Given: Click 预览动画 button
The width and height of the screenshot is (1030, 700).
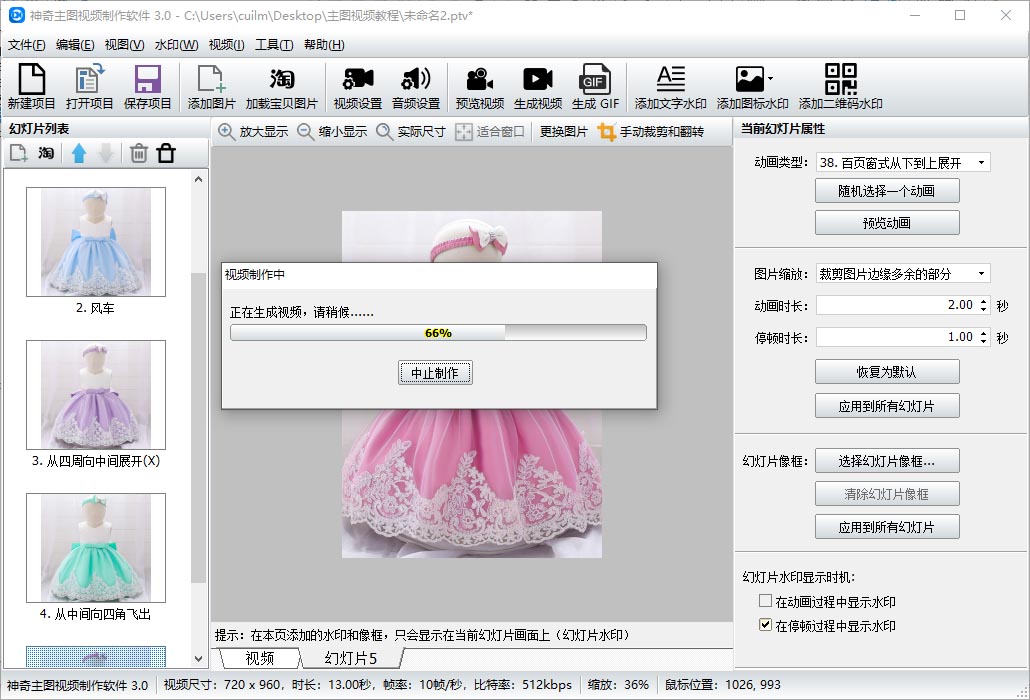Looking at the screenshot, I should (887, 223).
